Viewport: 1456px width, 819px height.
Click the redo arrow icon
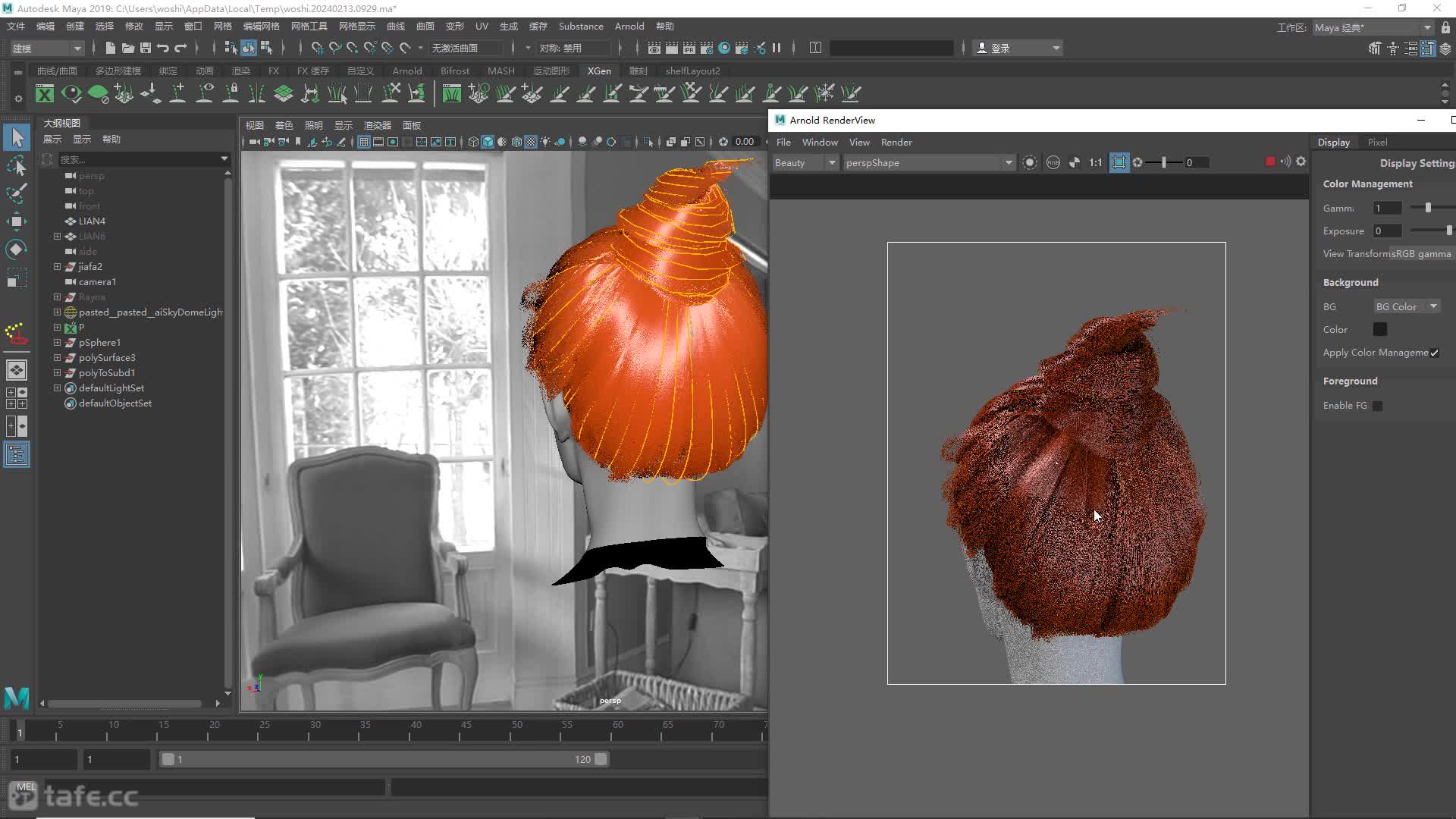tap(180, 48)
